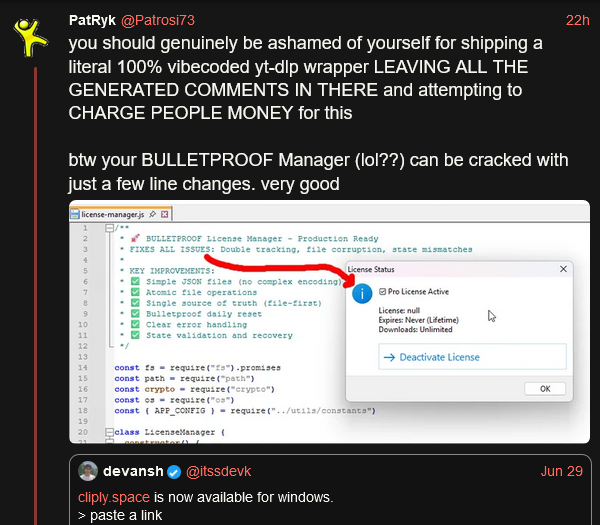Screen dimensions: 600x525
Task: Click the pin icon on license-manager.js tab
Action: pos(153,214)
